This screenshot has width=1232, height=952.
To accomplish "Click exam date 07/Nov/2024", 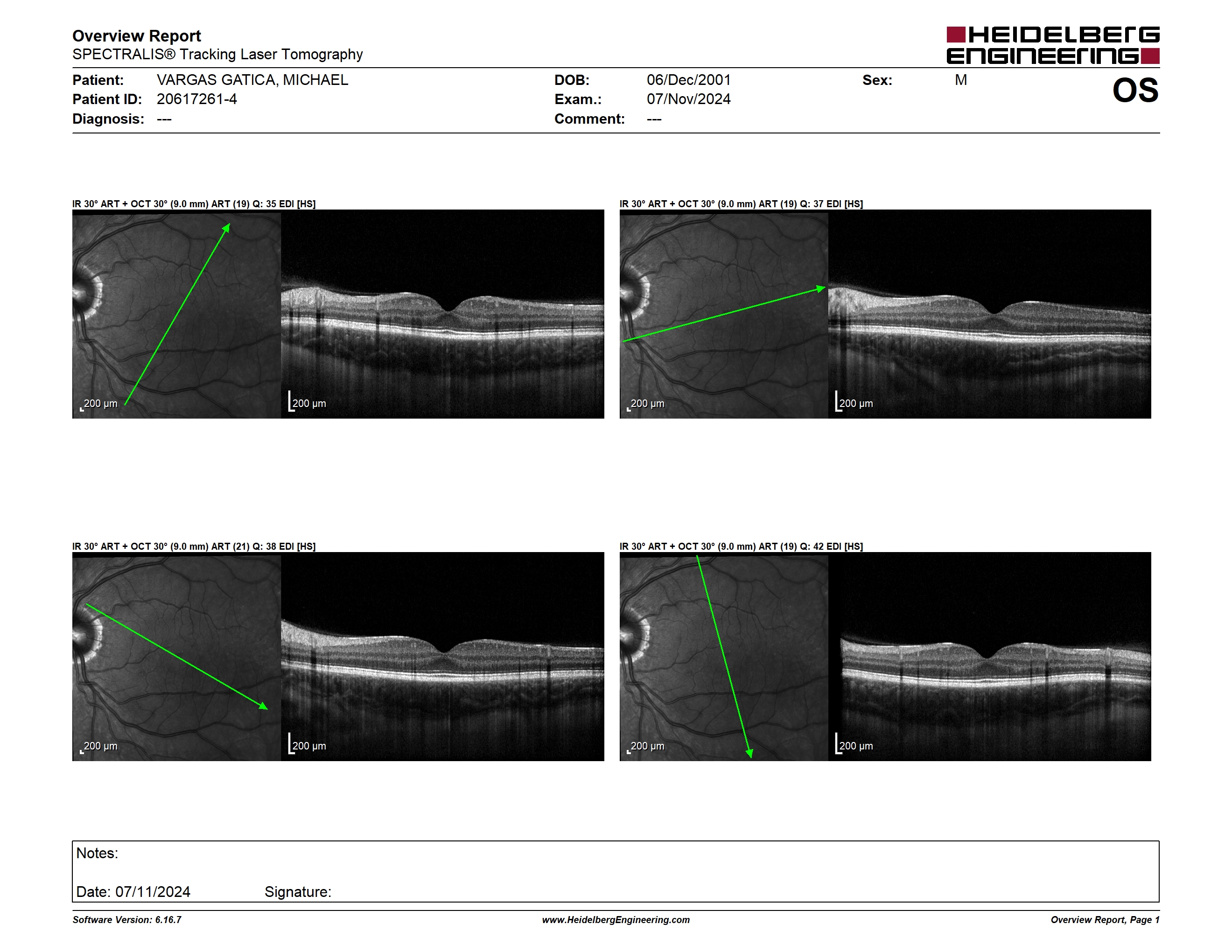I will 688,99.
